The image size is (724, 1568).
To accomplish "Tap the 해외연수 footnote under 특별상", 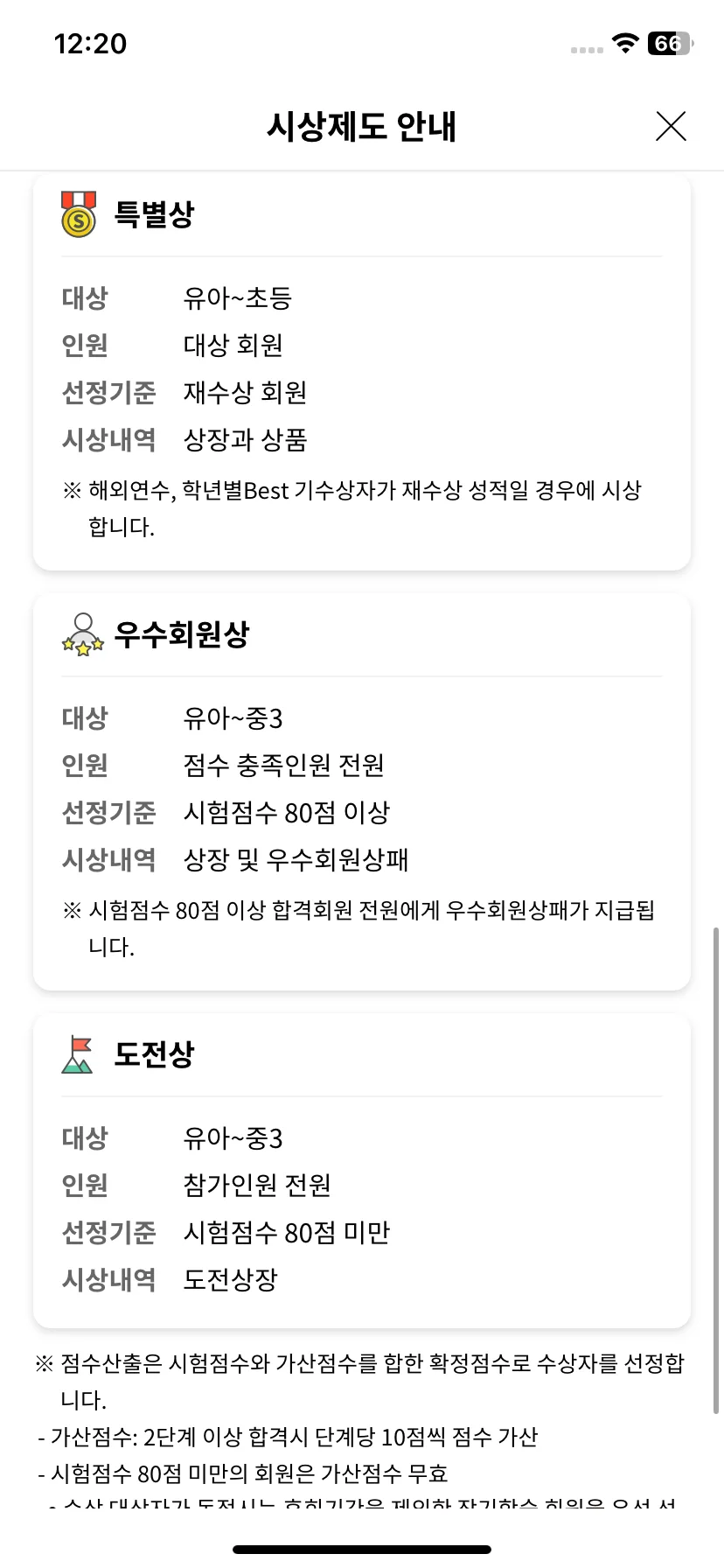I will pos(352,508).
